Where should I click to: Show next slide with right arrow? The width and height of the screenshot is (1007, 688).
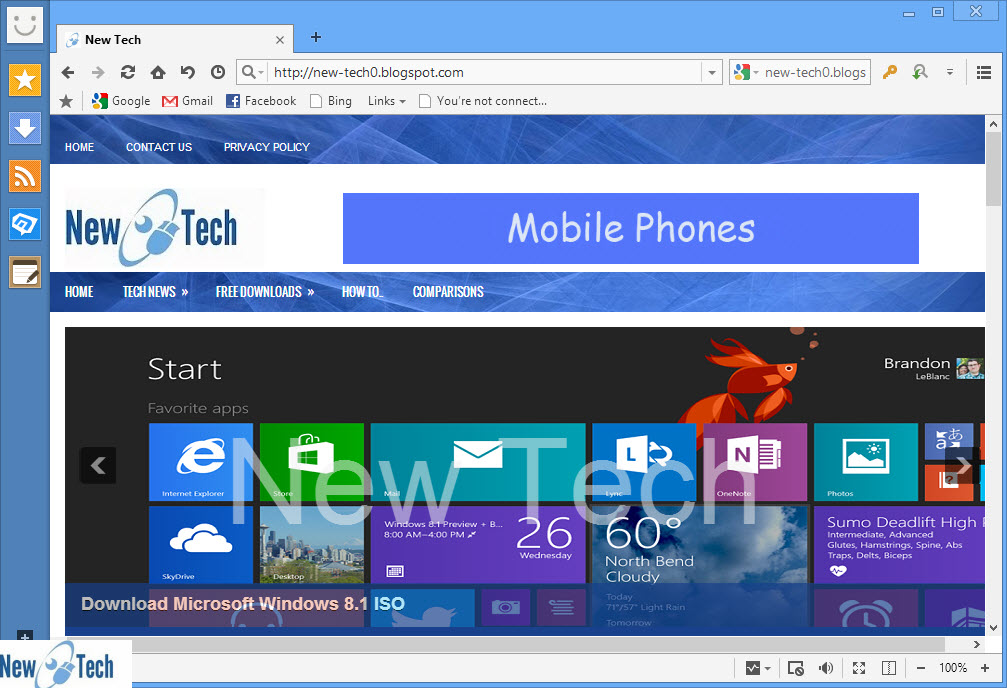point(963,465)
